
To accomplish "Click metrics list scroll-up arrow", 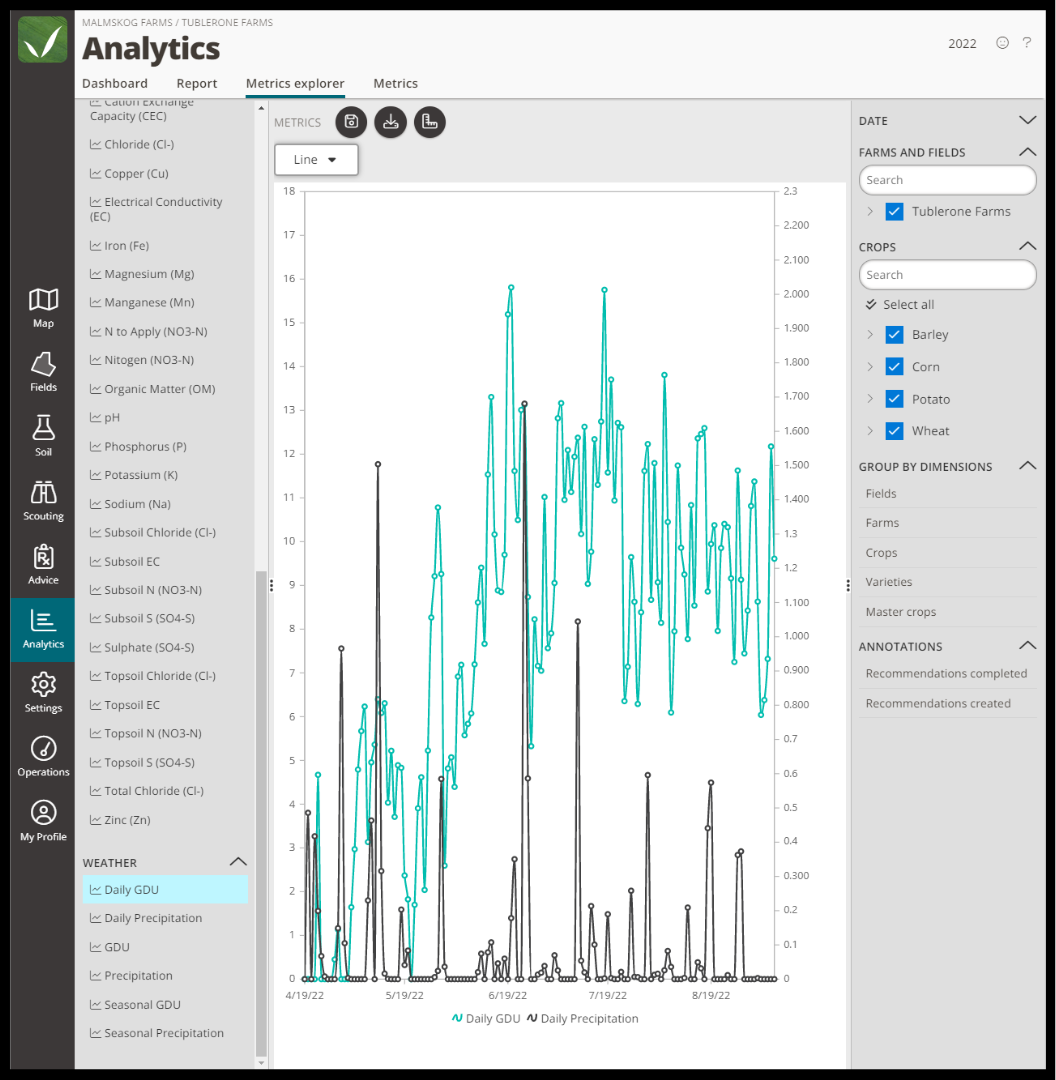I will point(261,108).
